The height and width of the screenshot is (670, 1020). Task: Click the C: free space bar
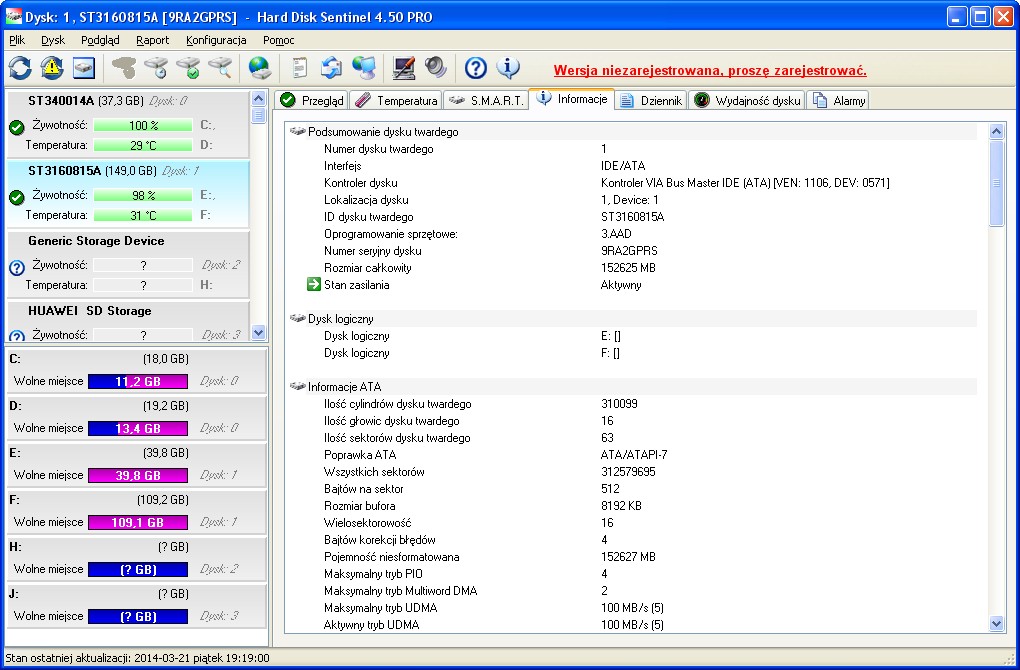(x=138, y=381)
